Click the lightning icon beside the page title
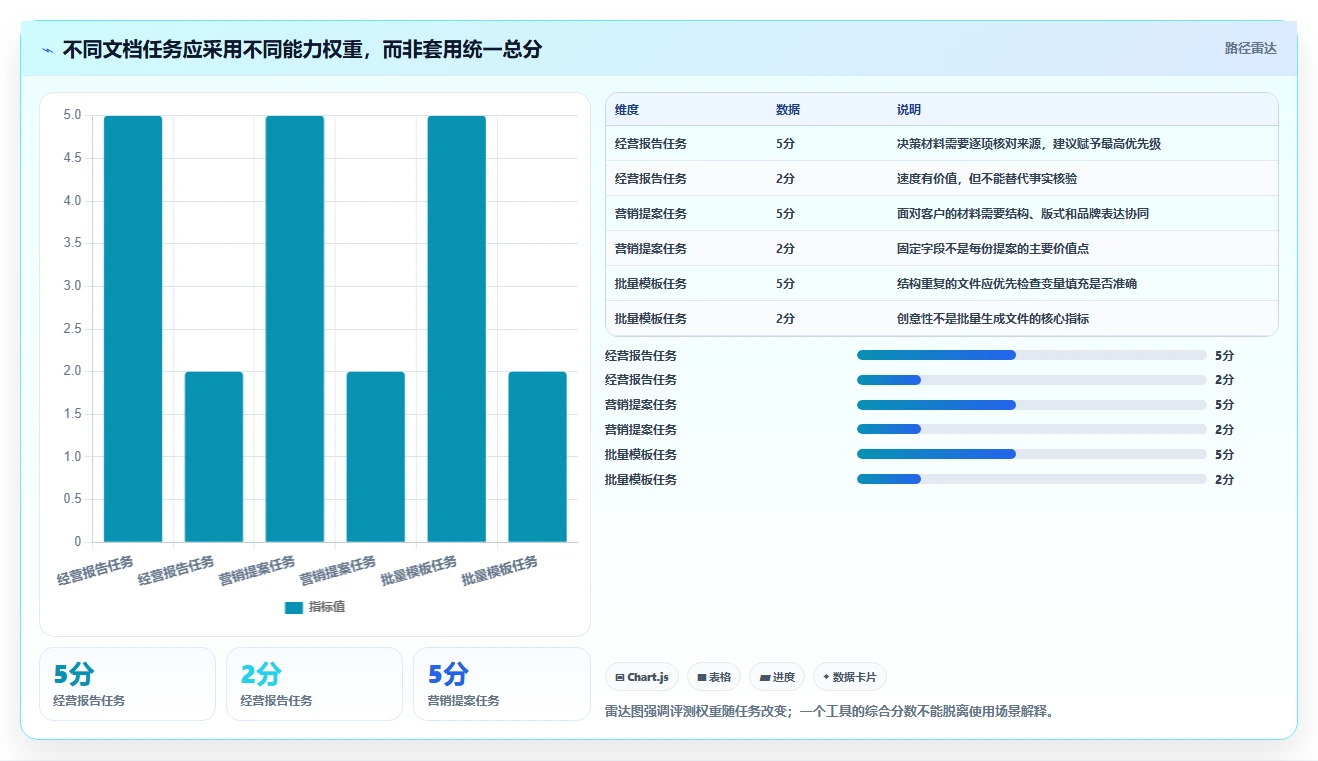Image resolution: width=1318 pixels, height=761 pixels. (x=48, y=49)
